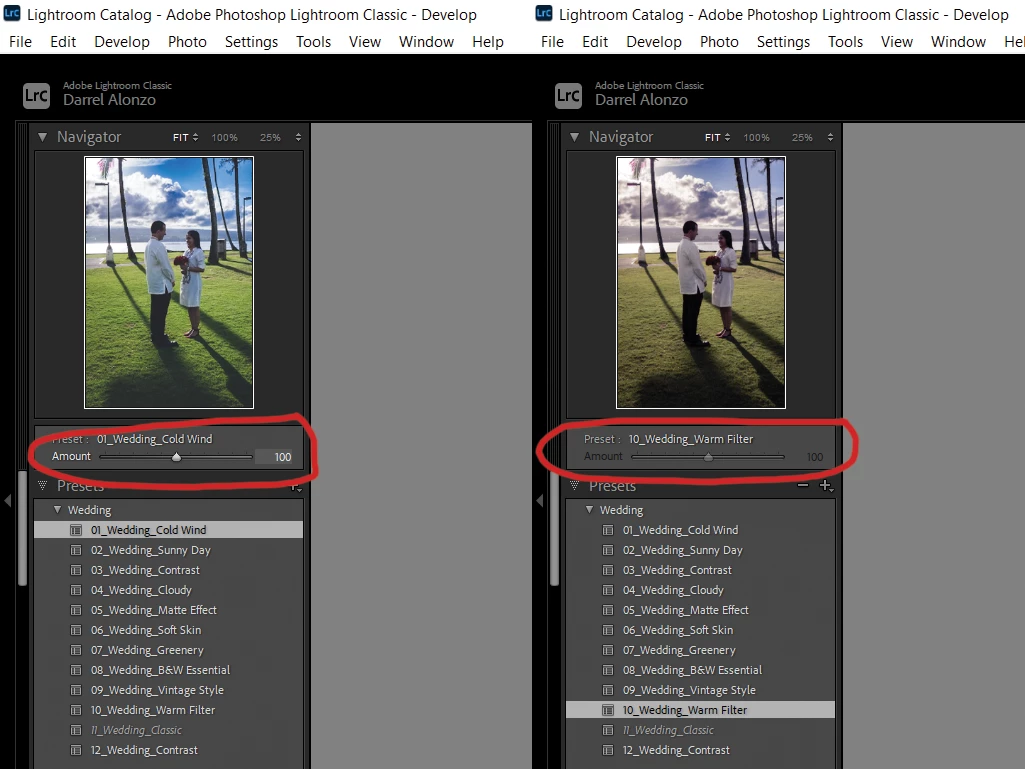Open Settings menu in right window

(783, 42)
